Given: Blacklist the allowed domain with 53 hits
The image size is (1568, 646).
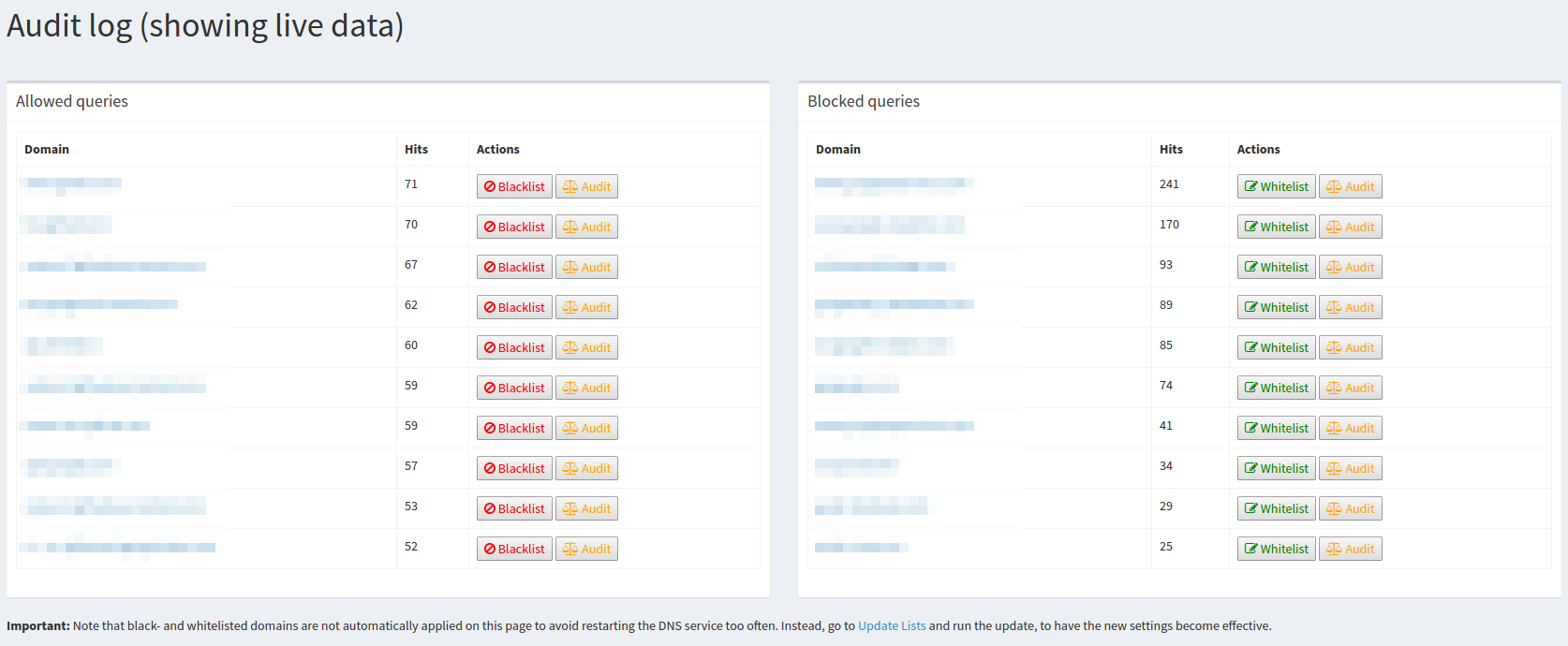Looking at the screenshot, I should click(x=514, y=508).
